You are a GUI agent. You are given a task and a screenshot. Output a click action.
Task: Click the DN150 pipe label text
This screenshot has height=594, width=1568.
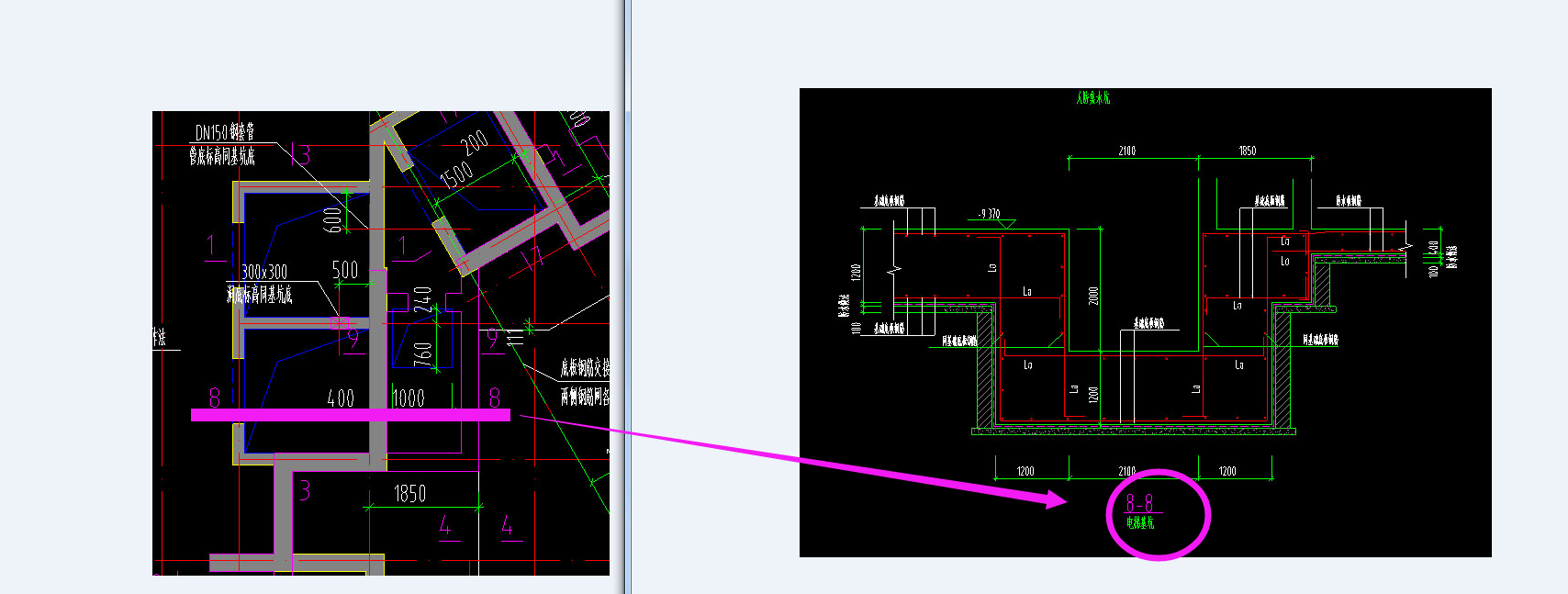[x=225, y=133]
